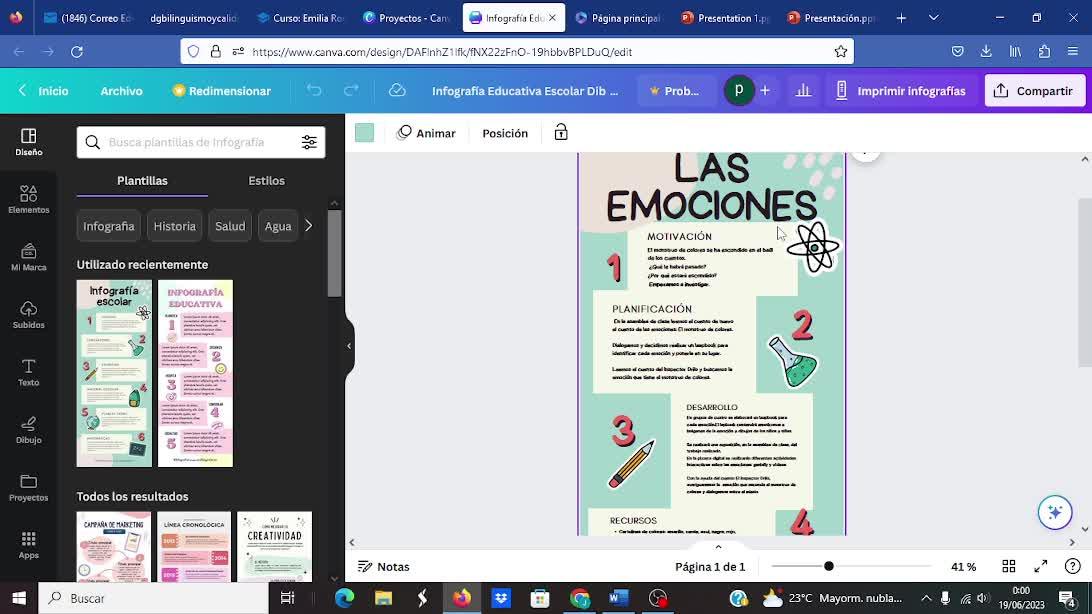The height and width of the screenshot is (614, 1092).
Task: Click the template search input field
Action: [x=200, y=142]
